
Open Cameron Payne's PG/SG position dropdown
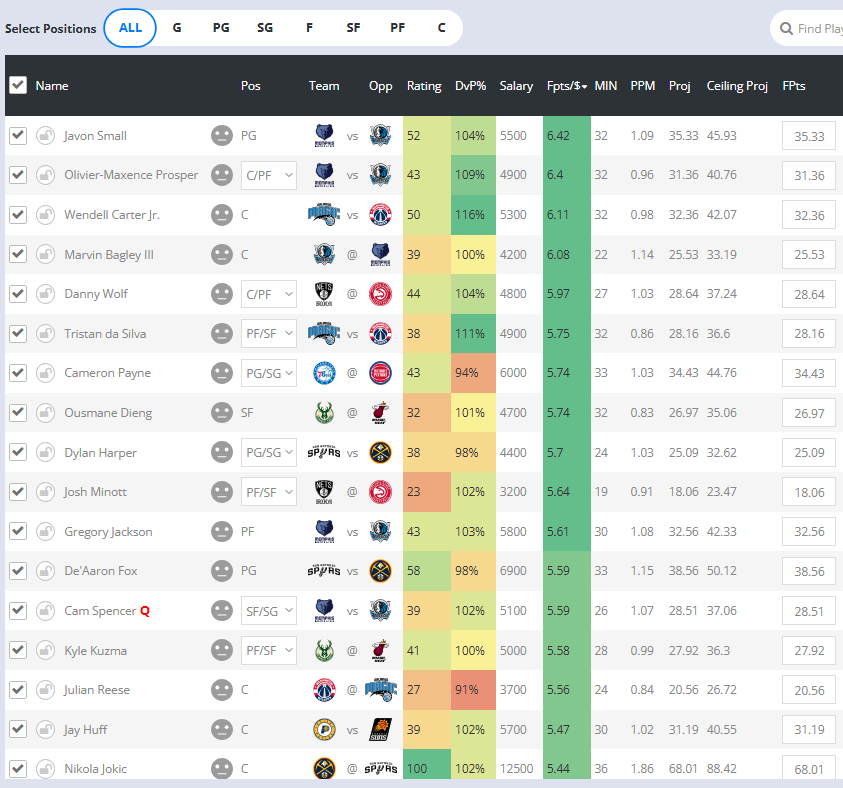[269, 373]
